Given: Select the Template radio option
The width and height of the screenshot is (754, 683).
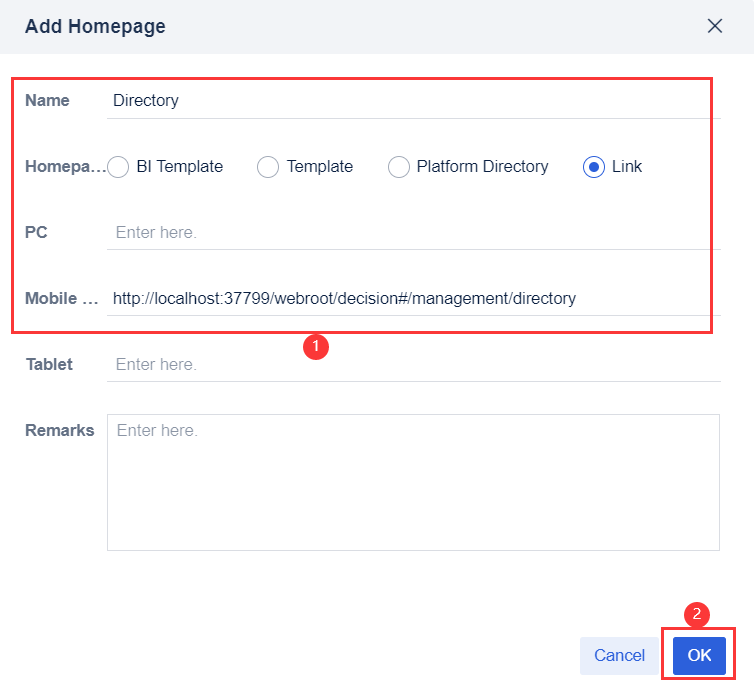Looking at the screenshot, I should point(268,167).
